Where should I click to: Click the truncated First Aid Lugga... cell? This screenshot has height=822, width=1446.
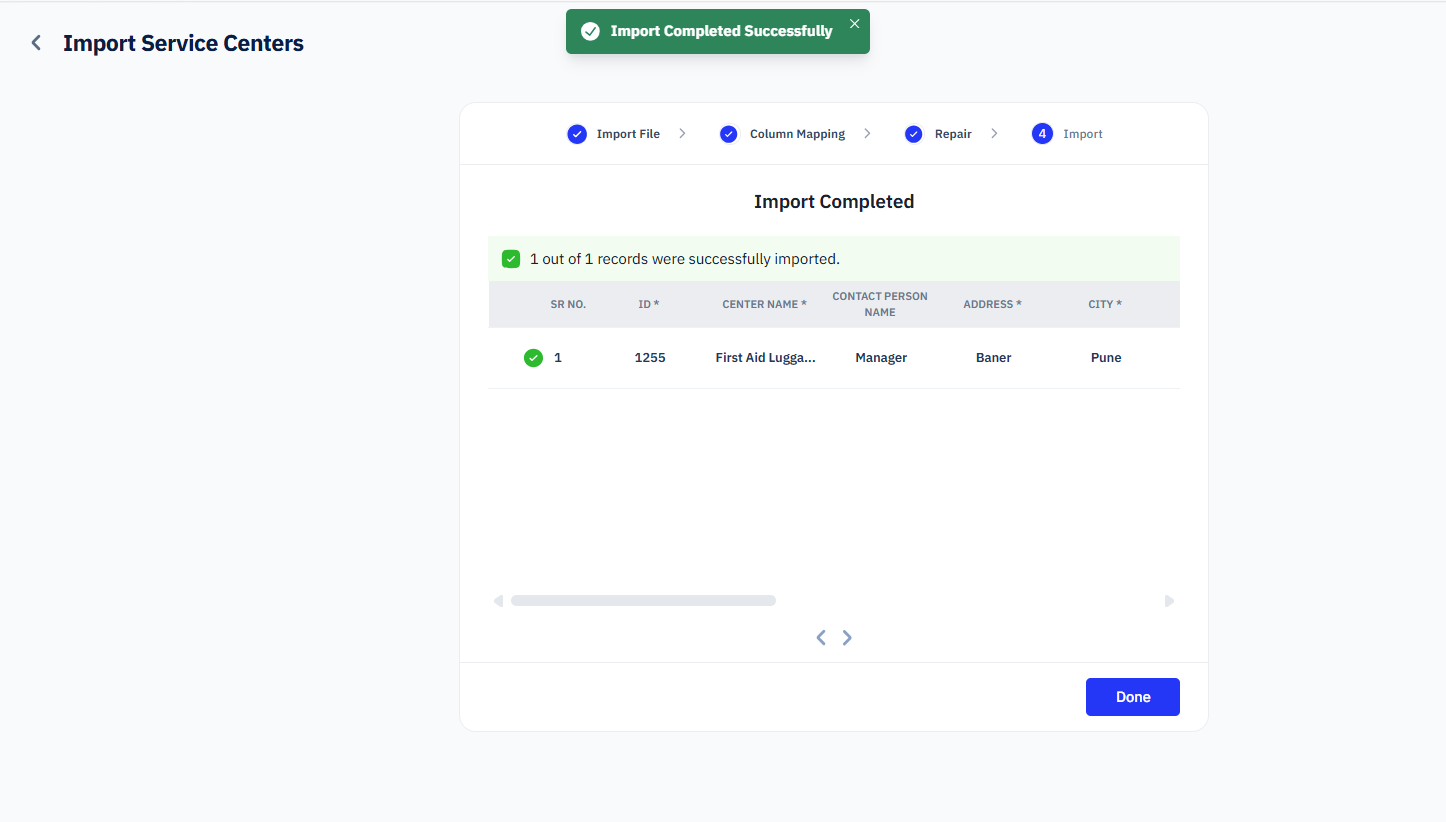pos(765,358)
